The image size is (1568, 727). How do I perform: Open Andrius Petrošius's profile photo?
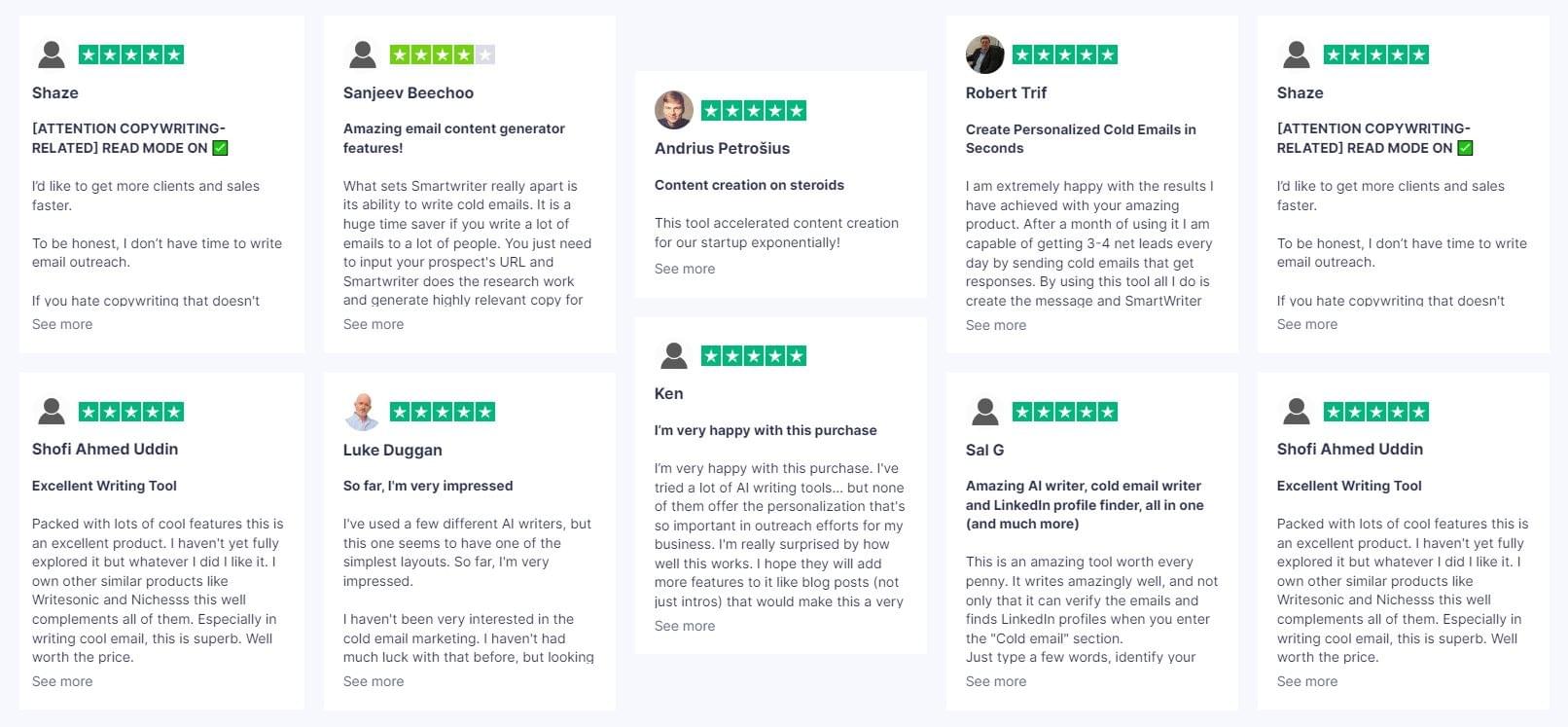673,110
